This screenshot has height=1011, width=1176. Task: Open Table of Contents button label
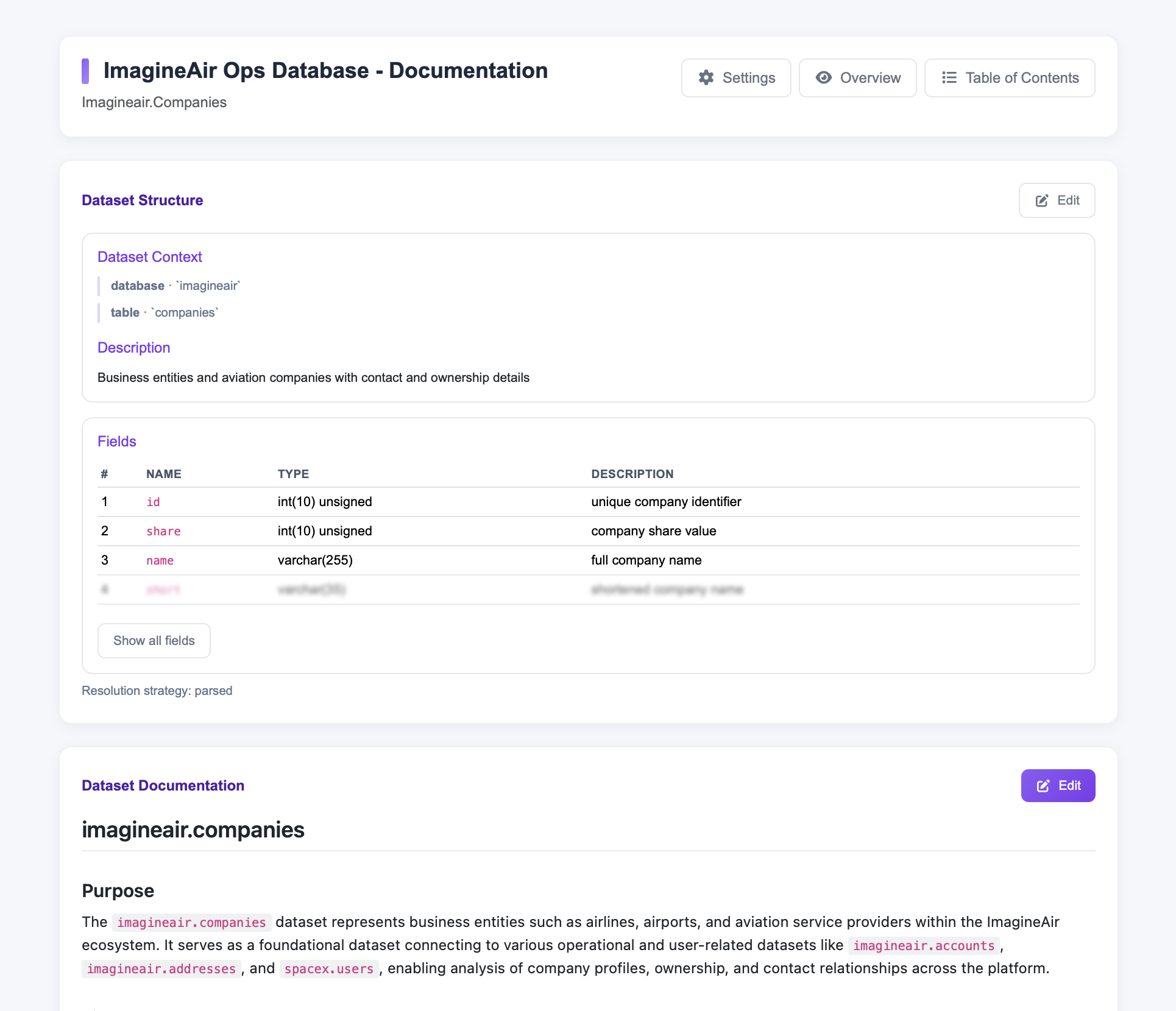(x=1022, y=78)
